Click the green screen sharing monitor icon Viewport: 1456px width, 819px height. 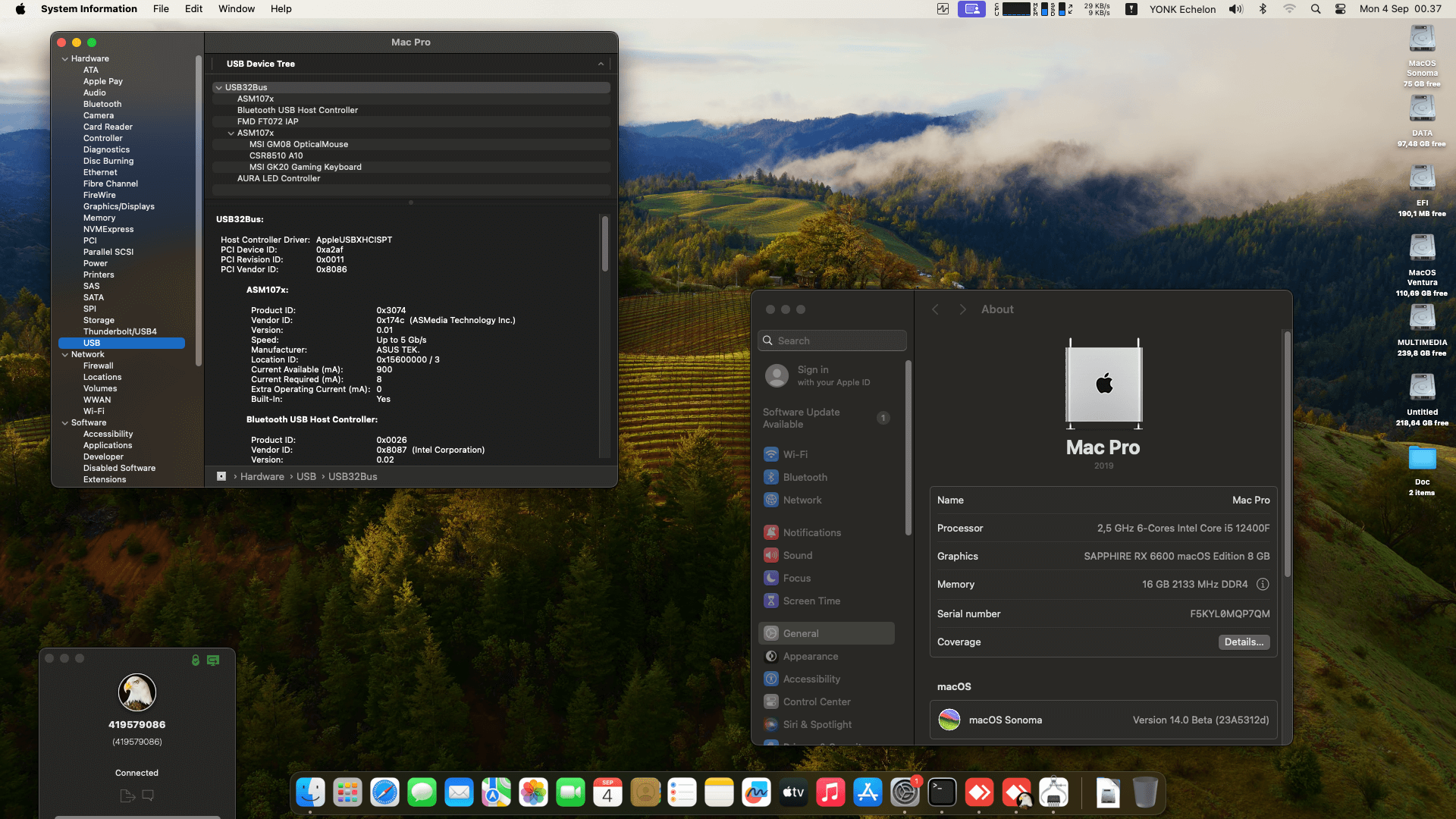coord(213,661)
